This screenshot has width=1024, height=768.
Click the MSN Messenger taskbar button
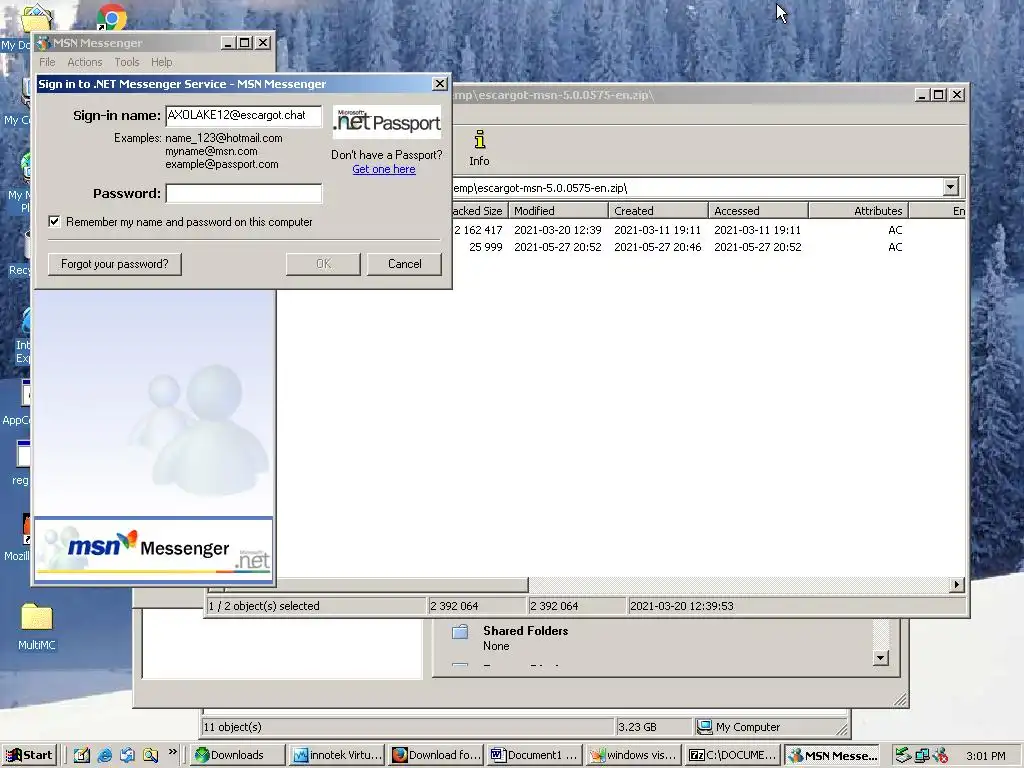pos(831,755)
